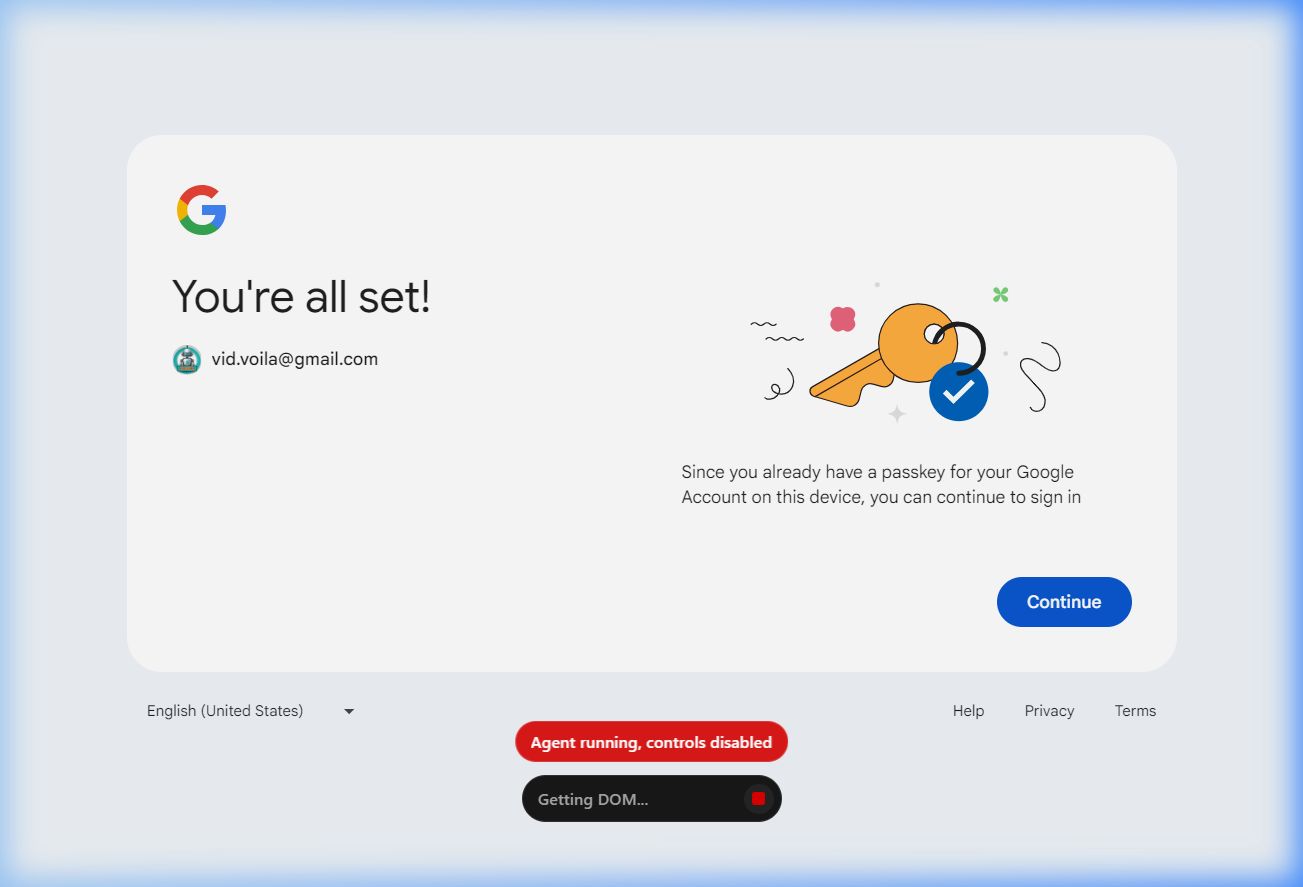Expand the language dropdown arrow

(x=349, y=711)
